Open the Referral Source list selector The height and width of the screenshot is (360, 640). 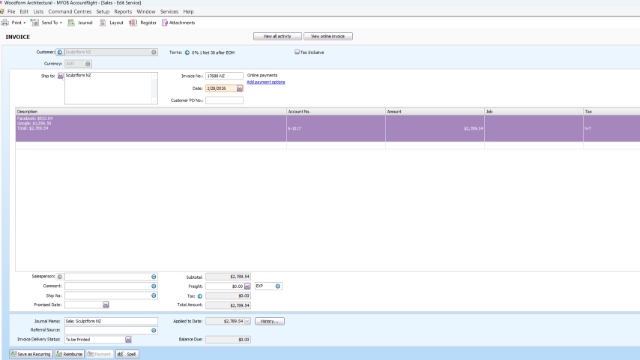pyautogui.click(x=154, y=330)
